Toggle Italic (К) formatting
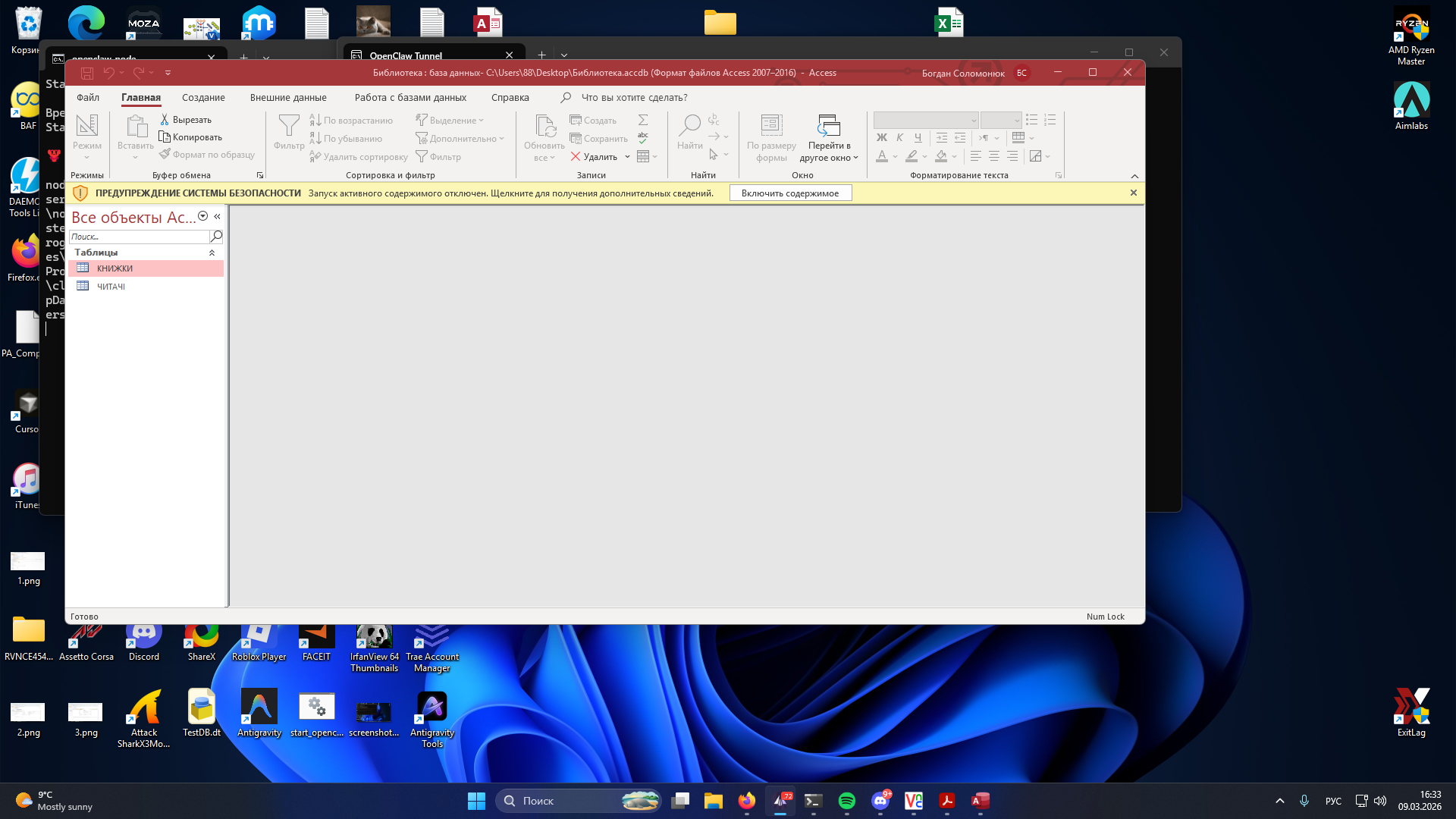1456x819 pixels. 899,138
